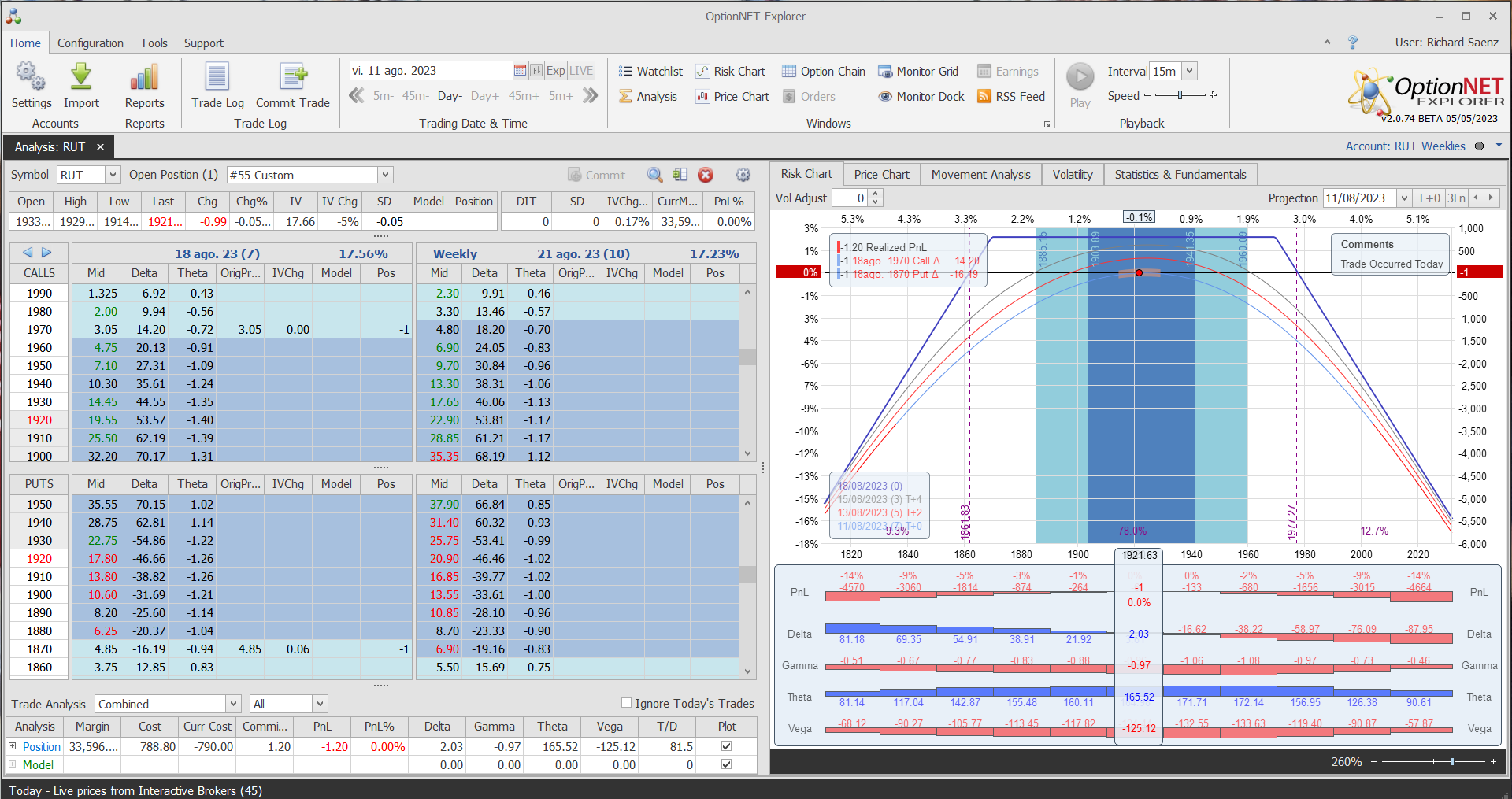Toggle the Position row Plot checkbox
Viewport: 1512px width, 799px height.
pyautogui.click(x=726, y=746)
